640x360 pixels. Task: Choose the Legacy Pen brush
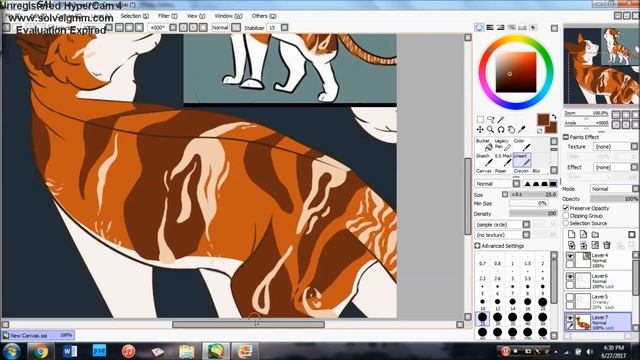point(503,144)
